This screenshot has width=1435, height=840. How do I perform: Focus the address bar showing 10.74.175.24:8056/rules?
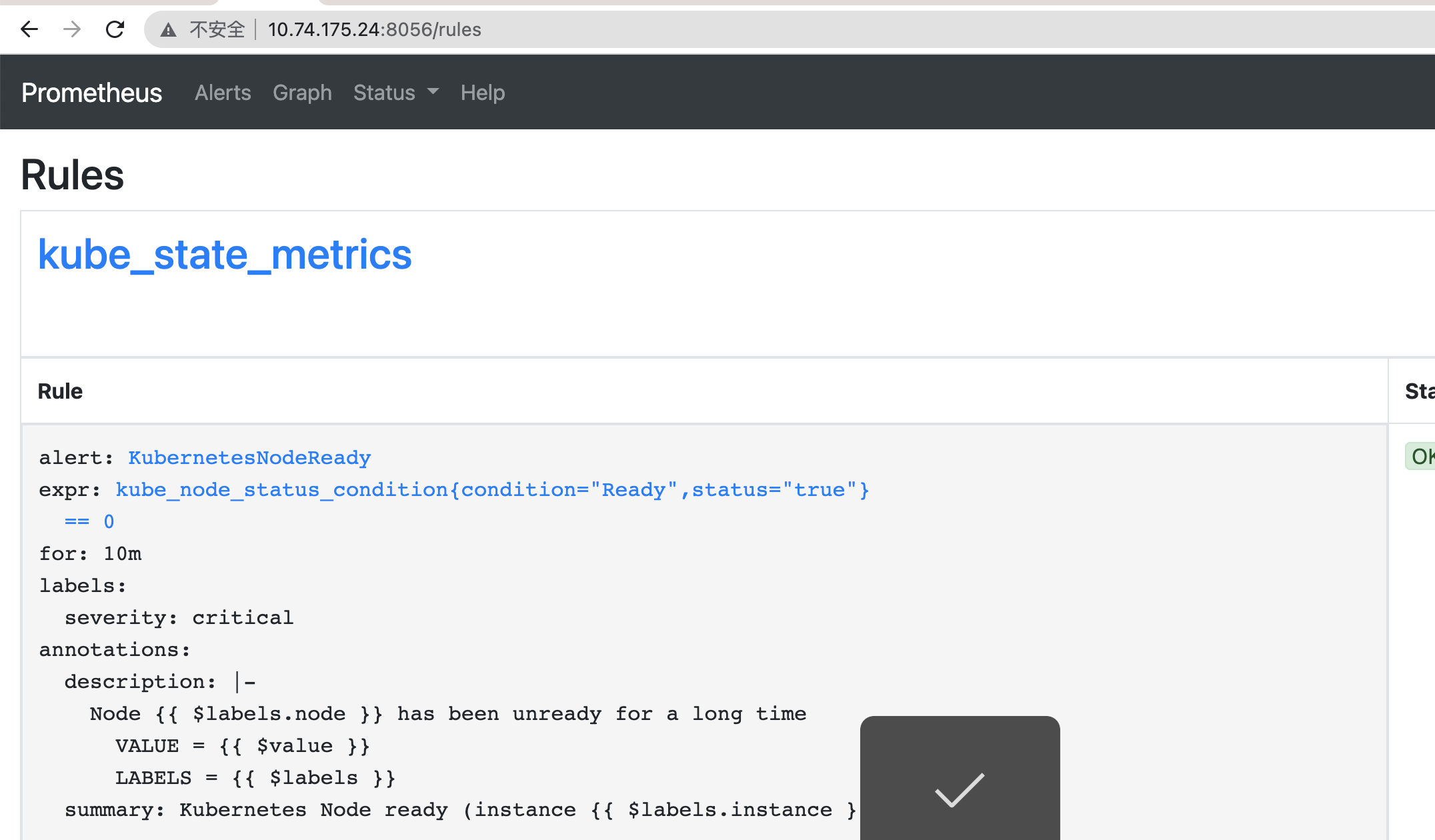click(374, 29)
